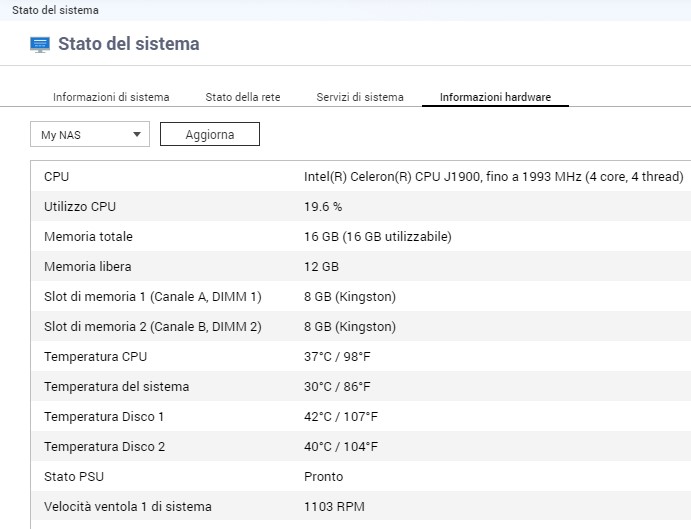Click the Utilizzo CPU row

pos(360,206)
